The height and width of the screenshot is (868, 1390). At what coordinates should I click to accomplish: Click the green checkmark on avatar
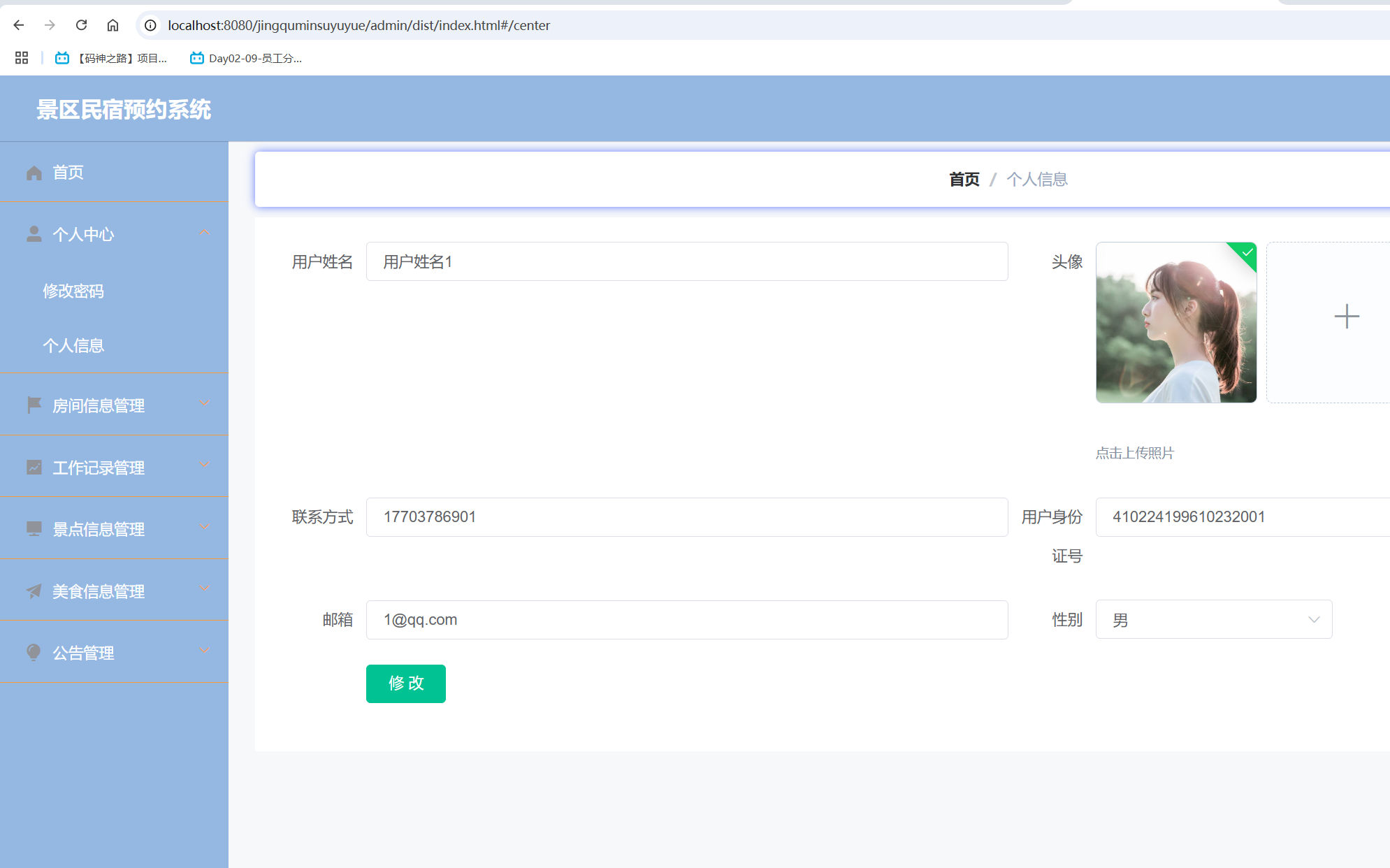(x=1247, y=252)
